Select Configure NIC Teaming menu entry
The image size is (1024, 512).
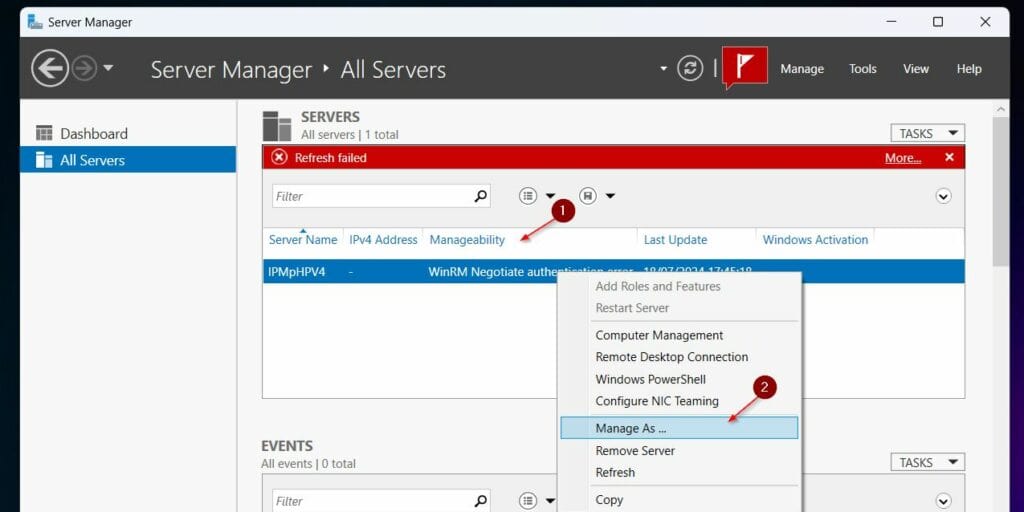click(x=657, y=401)
